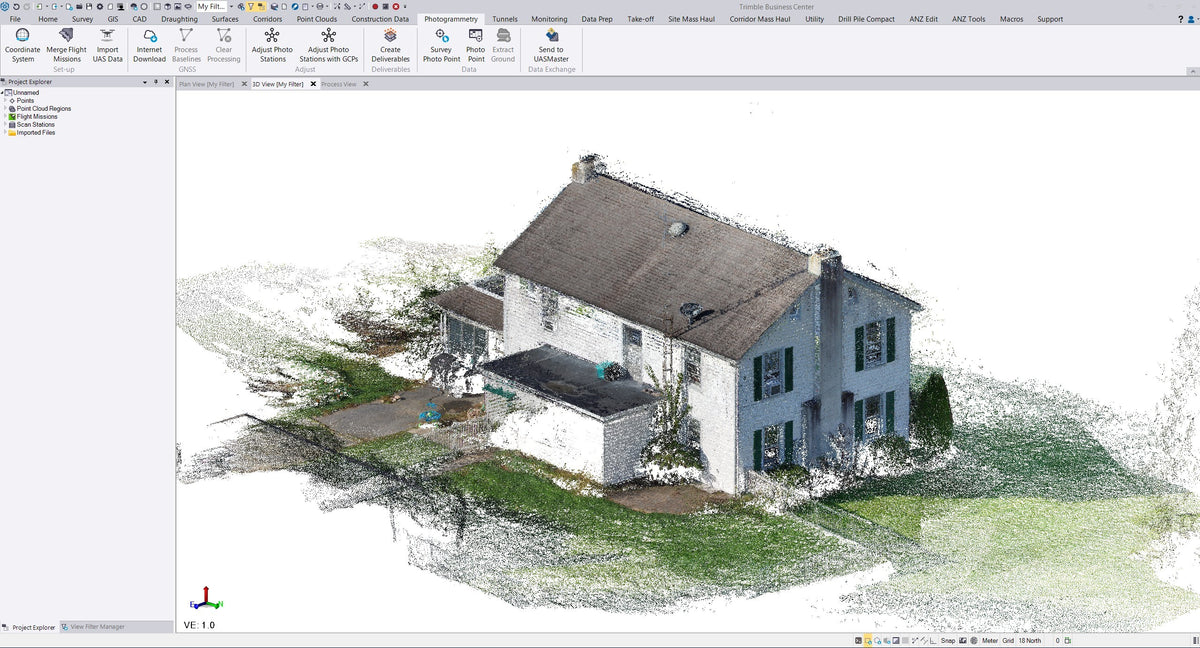
Task: Click Merge Flight Missions icon
Action: [x=67, y=35]
